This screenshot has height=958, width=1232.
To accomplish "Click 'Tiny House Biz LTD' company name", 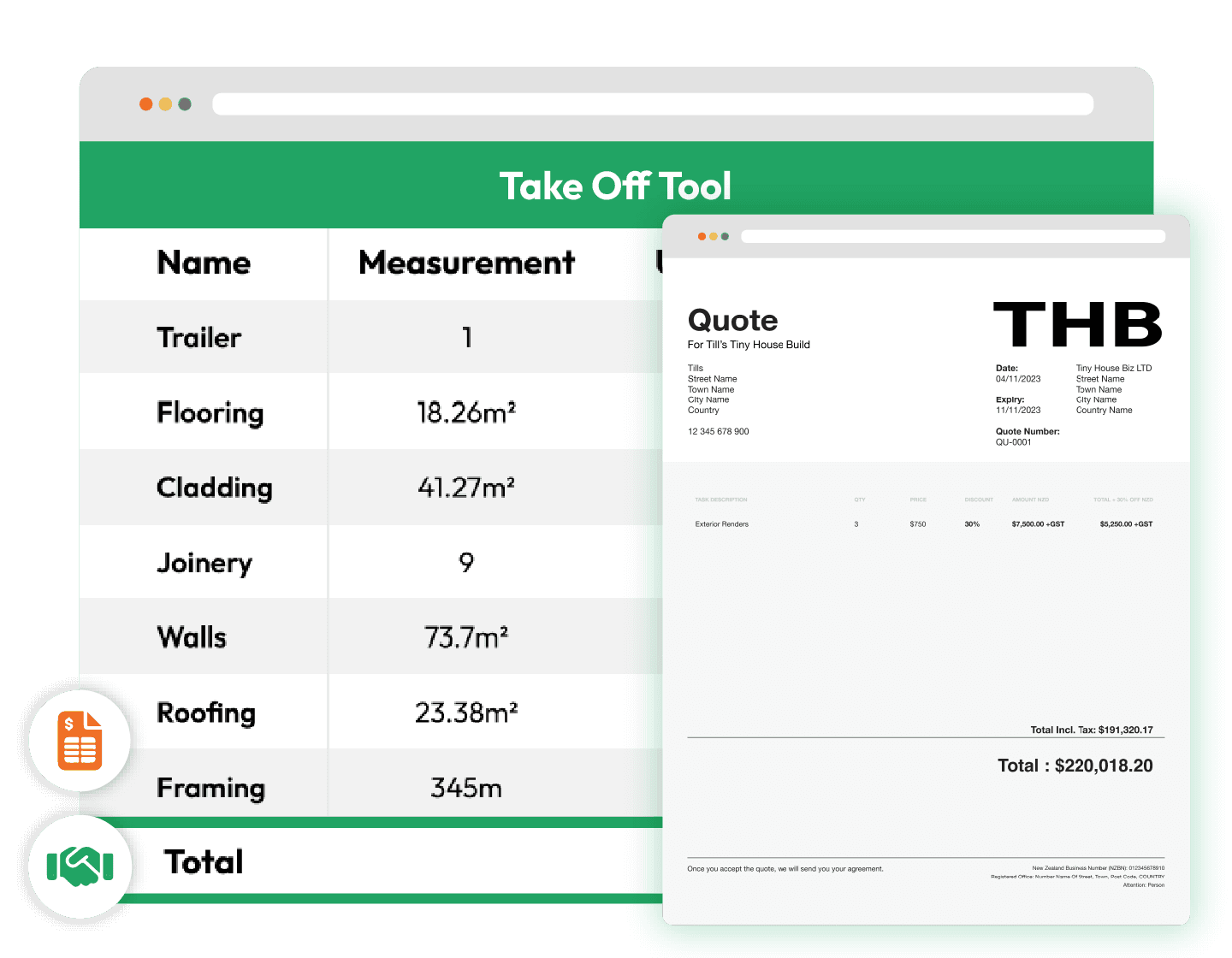I will click(1114, 369).
